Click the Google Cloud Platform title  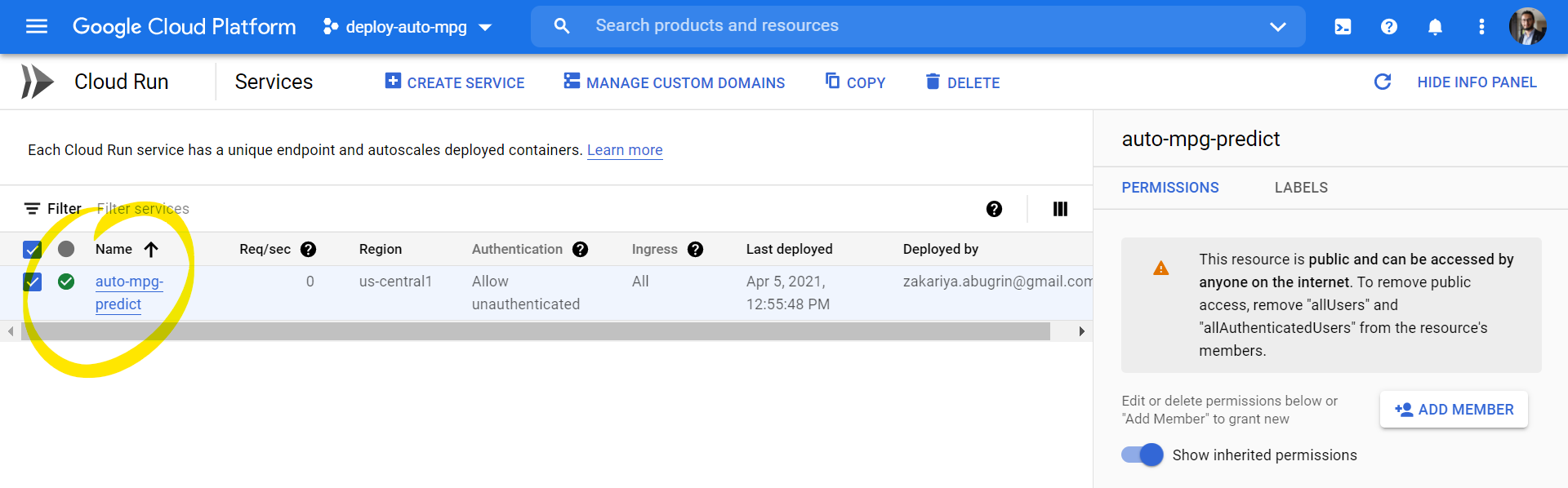click(185, 27)
